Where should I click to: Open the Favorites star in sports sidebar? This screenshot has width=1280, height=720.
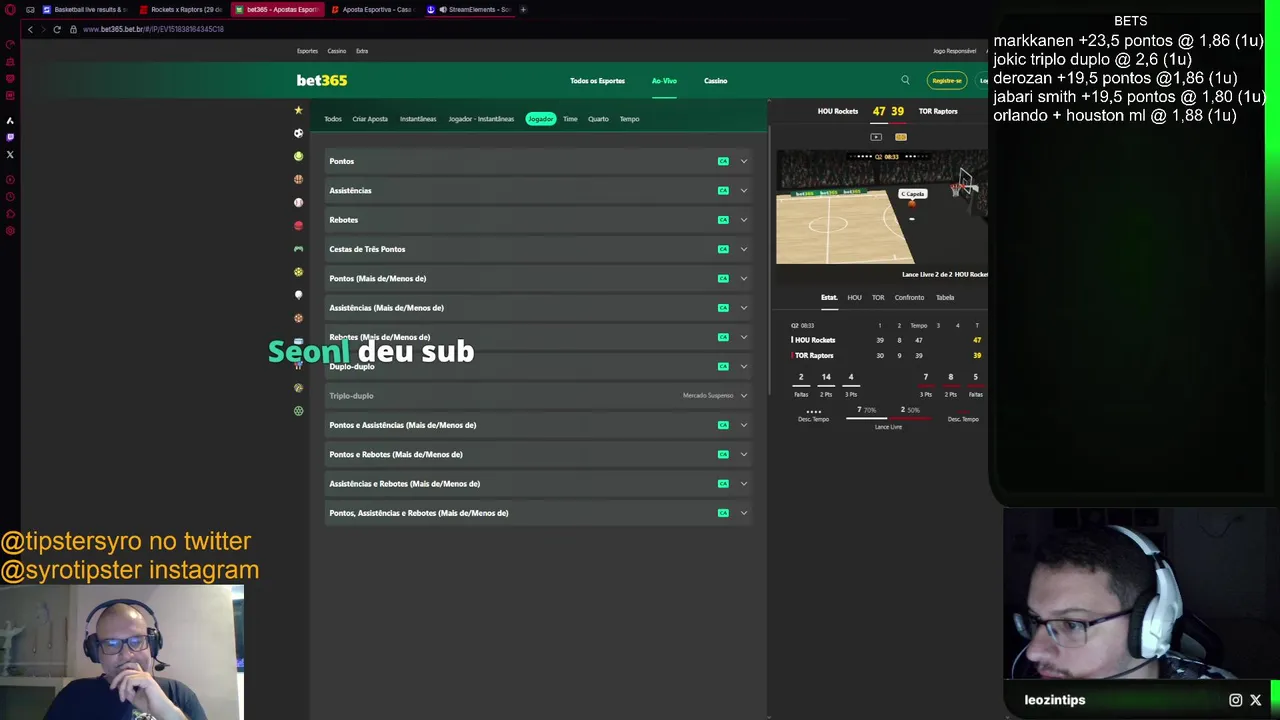pyautogui.click(x=298, y=110)
